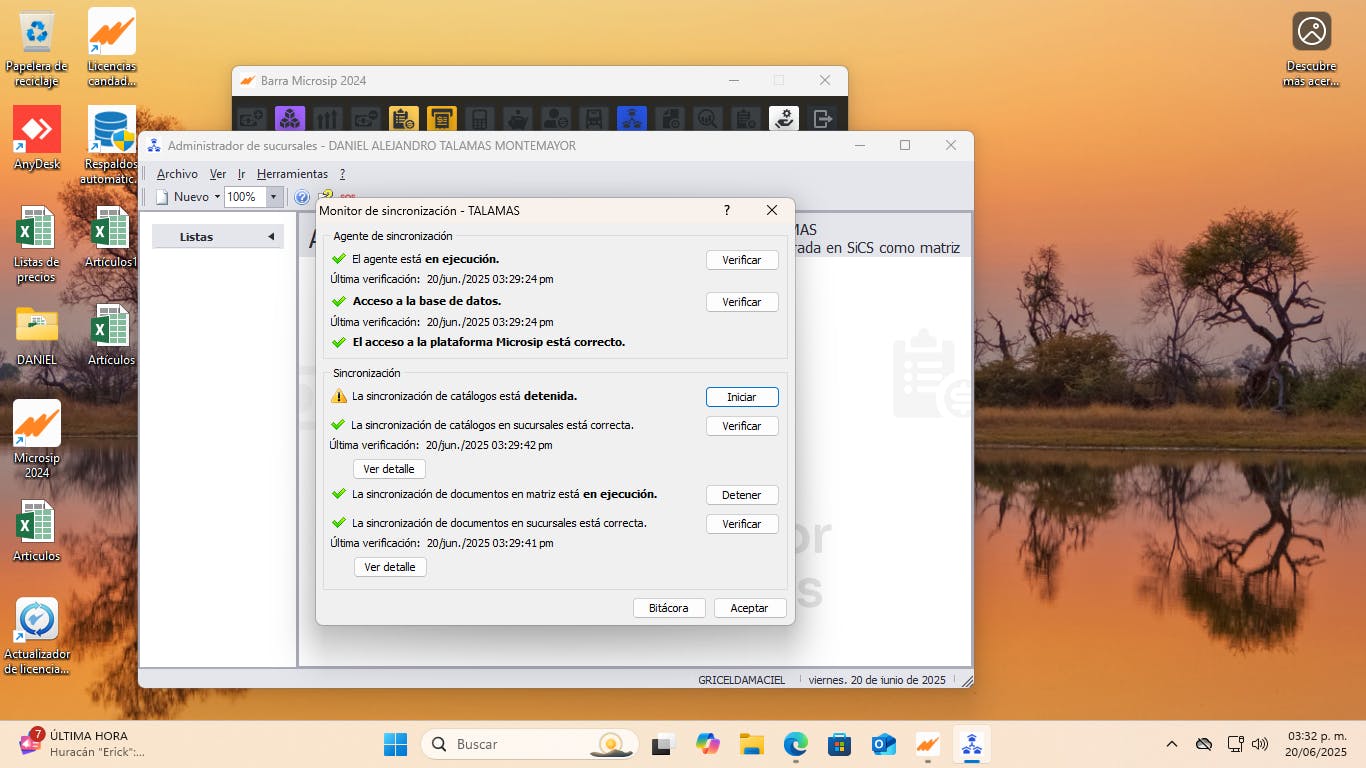Click the taskbar Buscar search box
The height and width of the screenshot is (768, 1366).
point(530,744)
